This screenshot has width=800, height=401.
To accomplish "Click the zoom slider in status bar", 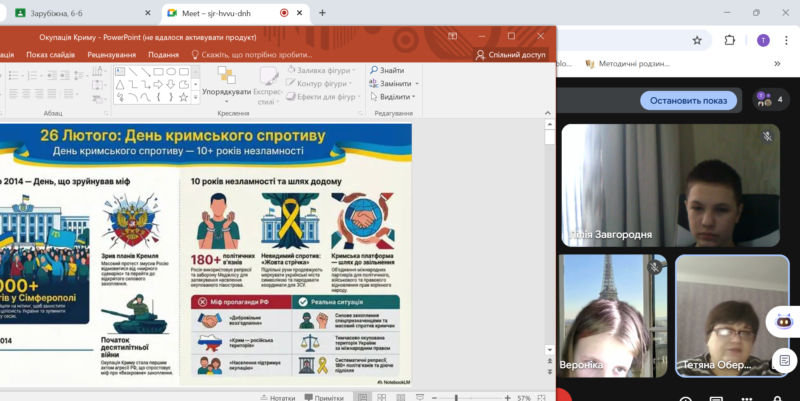I will pos(455,397).
